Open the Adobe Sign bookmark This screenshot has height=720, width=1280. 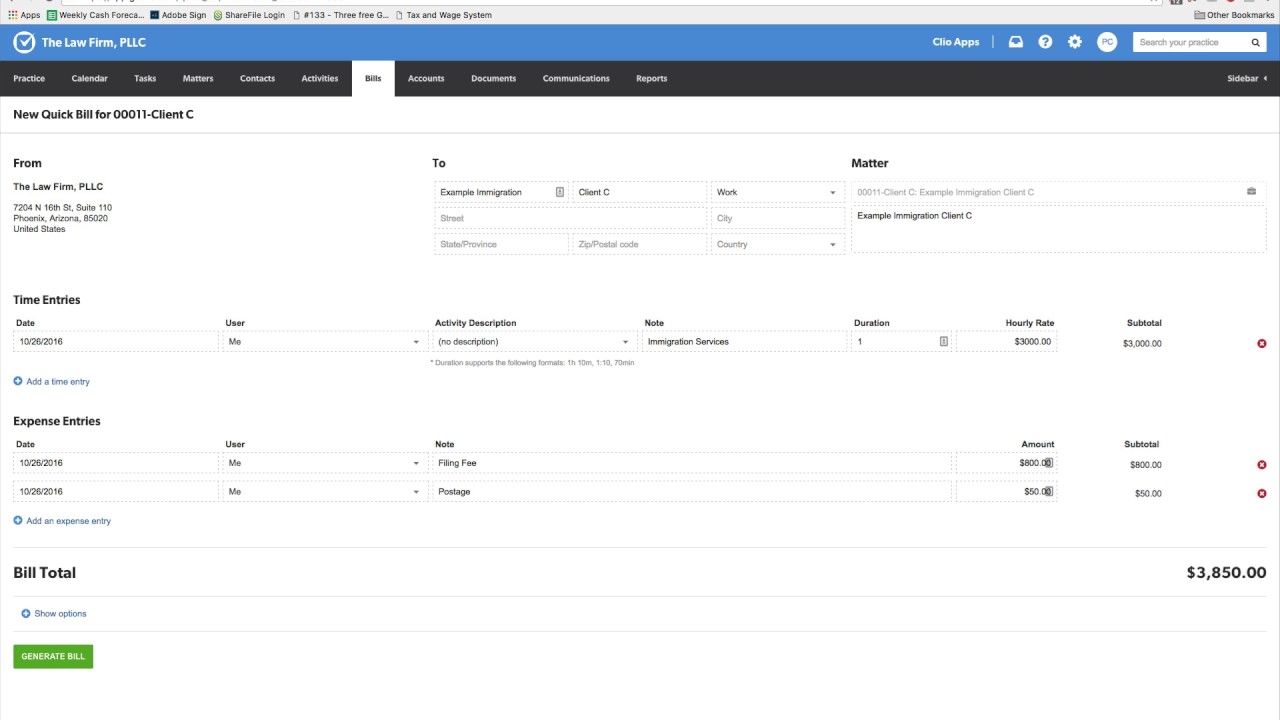[178, 15]
